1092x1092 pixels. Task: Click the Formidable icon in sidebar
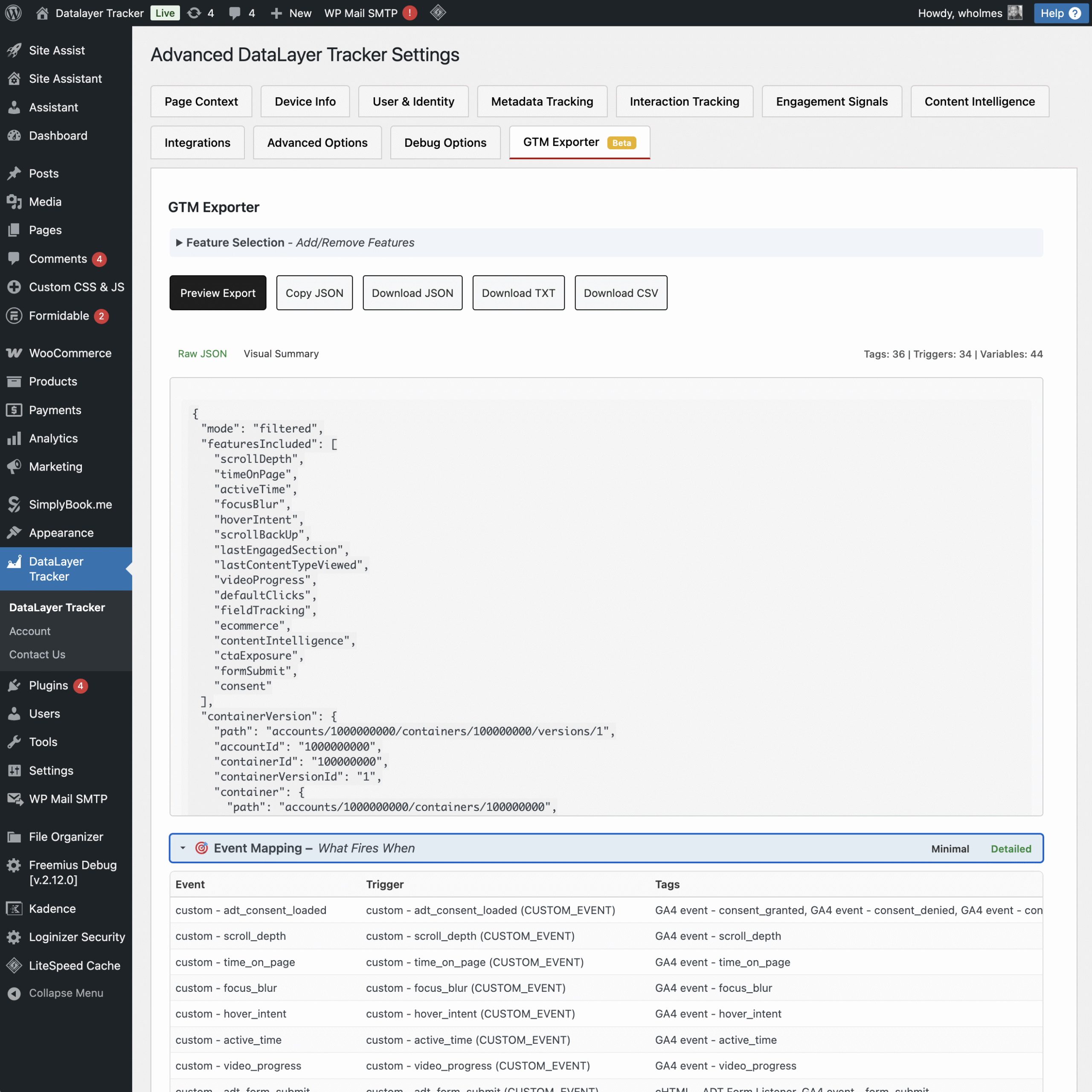pyautogui.click(x=14, y=316)
